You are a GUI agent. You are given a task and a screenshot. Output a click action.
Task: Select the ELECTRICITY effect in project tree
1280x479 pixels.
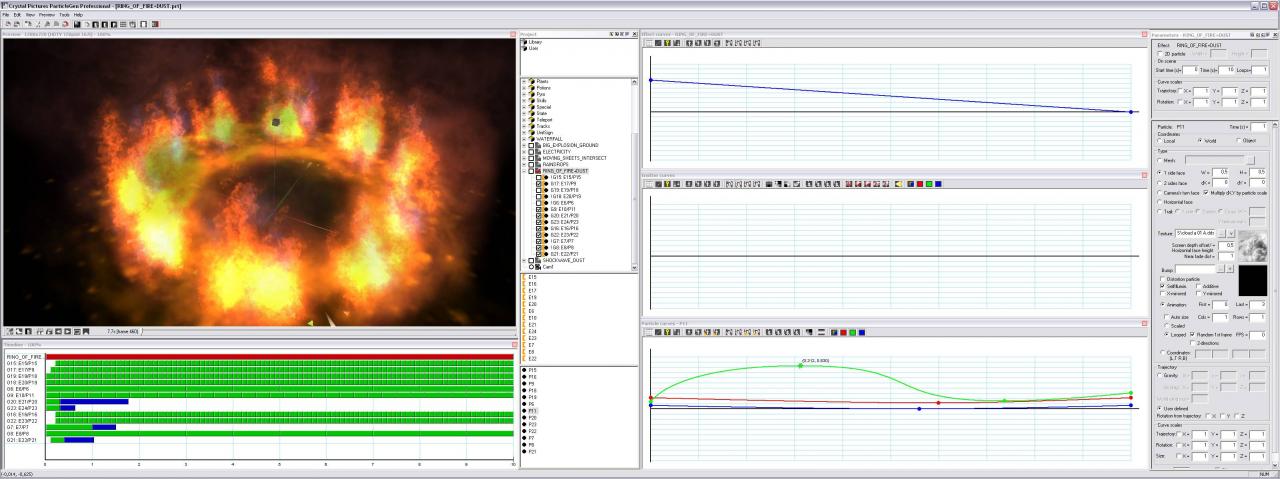[x=557, y=152]
